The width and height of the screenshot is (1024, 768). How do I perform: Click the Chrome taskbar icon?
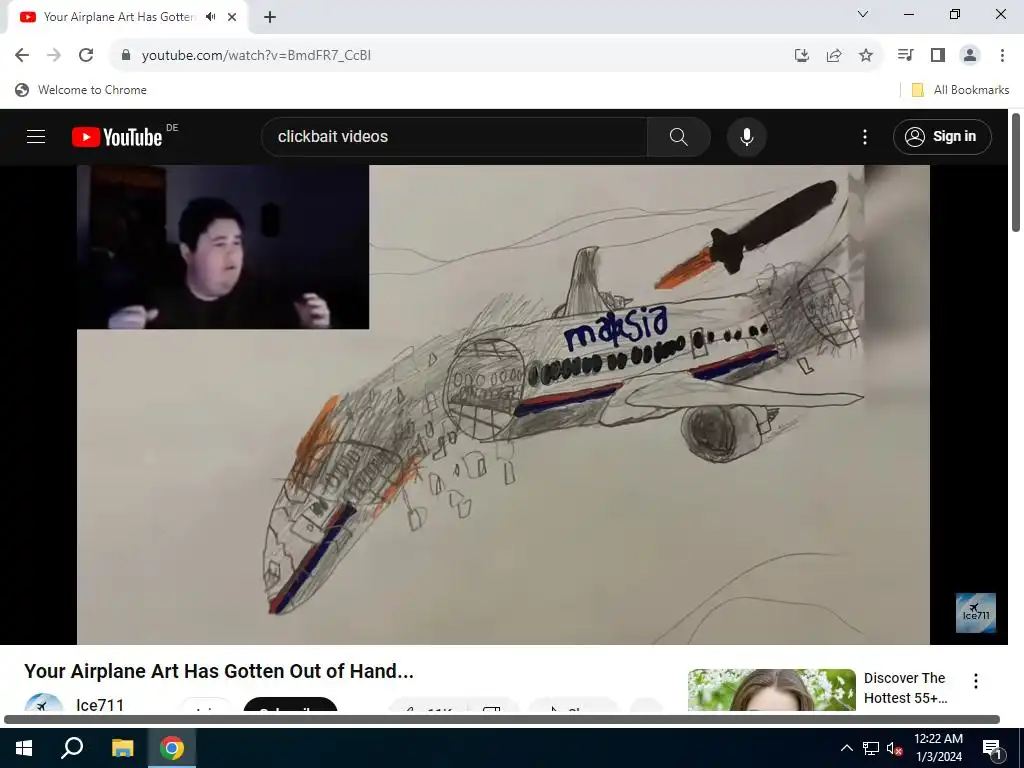(172, 748)
